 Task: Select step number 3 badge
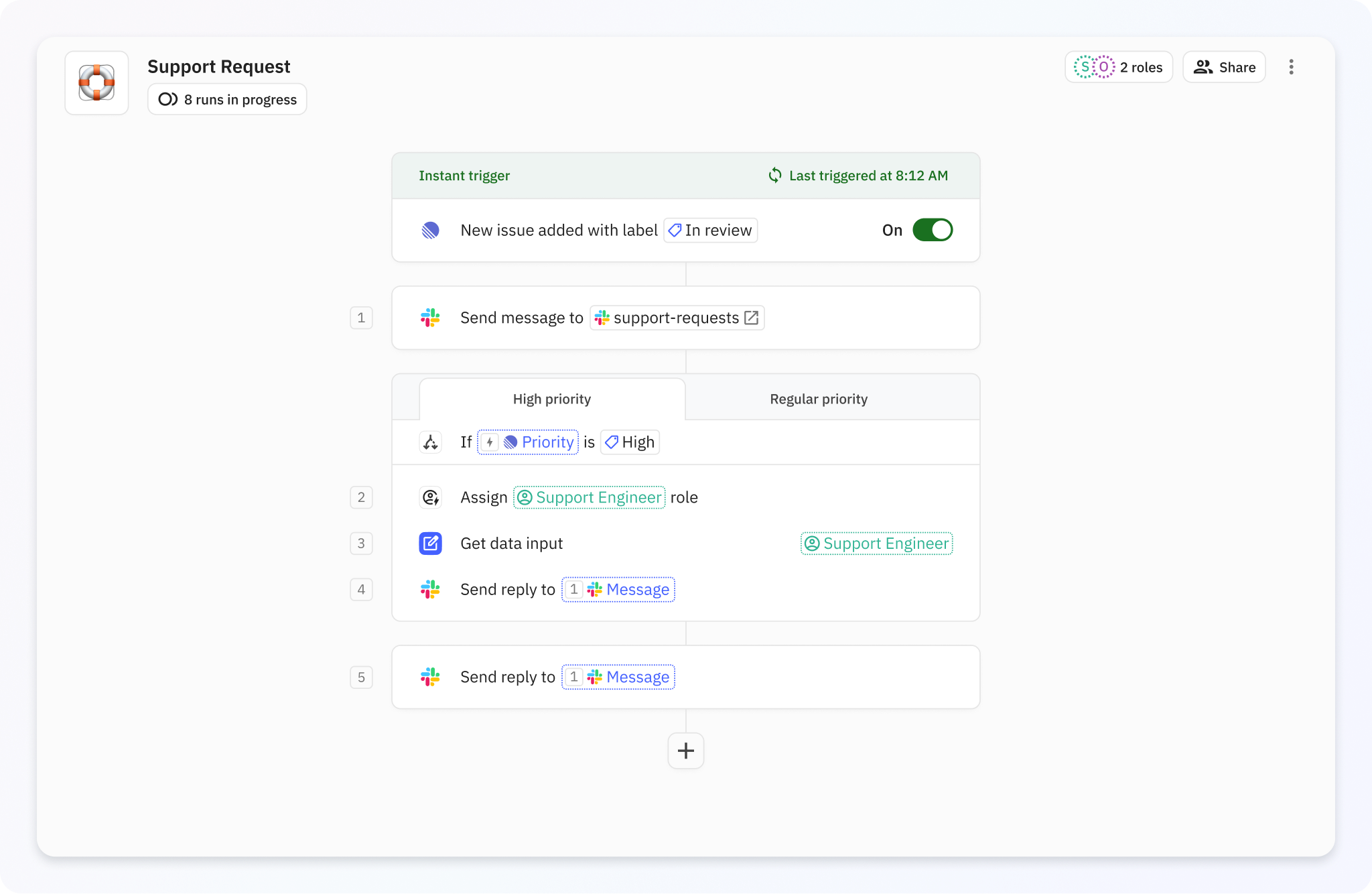pyautogui.click(x=361, y=544)
